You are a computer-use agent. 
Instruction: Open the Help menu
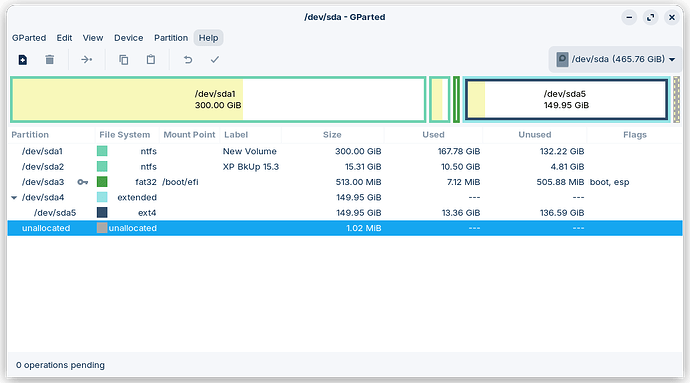pos(208,38)
